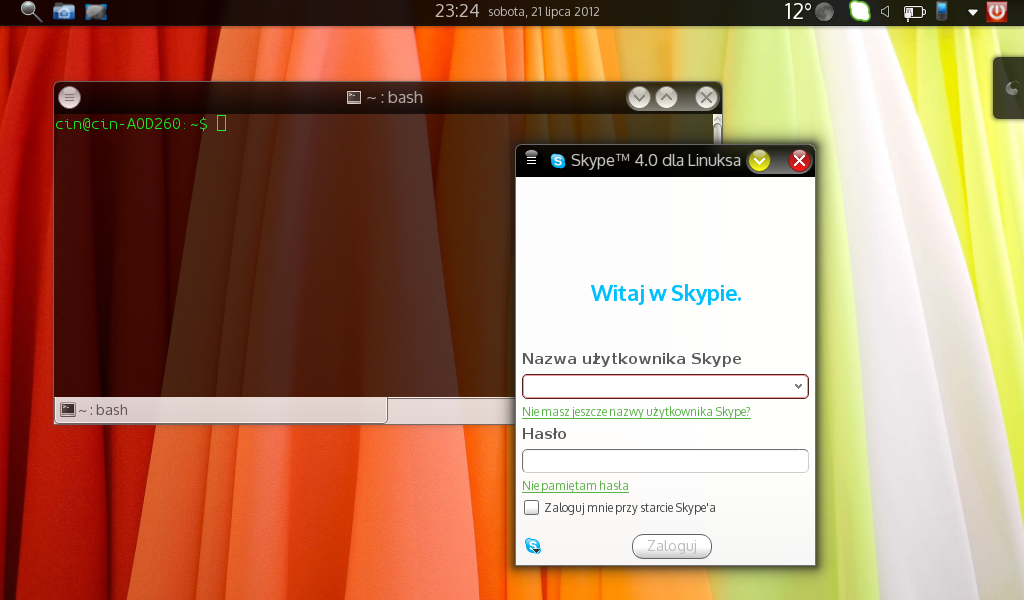Open the bash terminal window menu button
Image resolution: width=1024 pixels, height=600 pixels.
tap(69, 97)
